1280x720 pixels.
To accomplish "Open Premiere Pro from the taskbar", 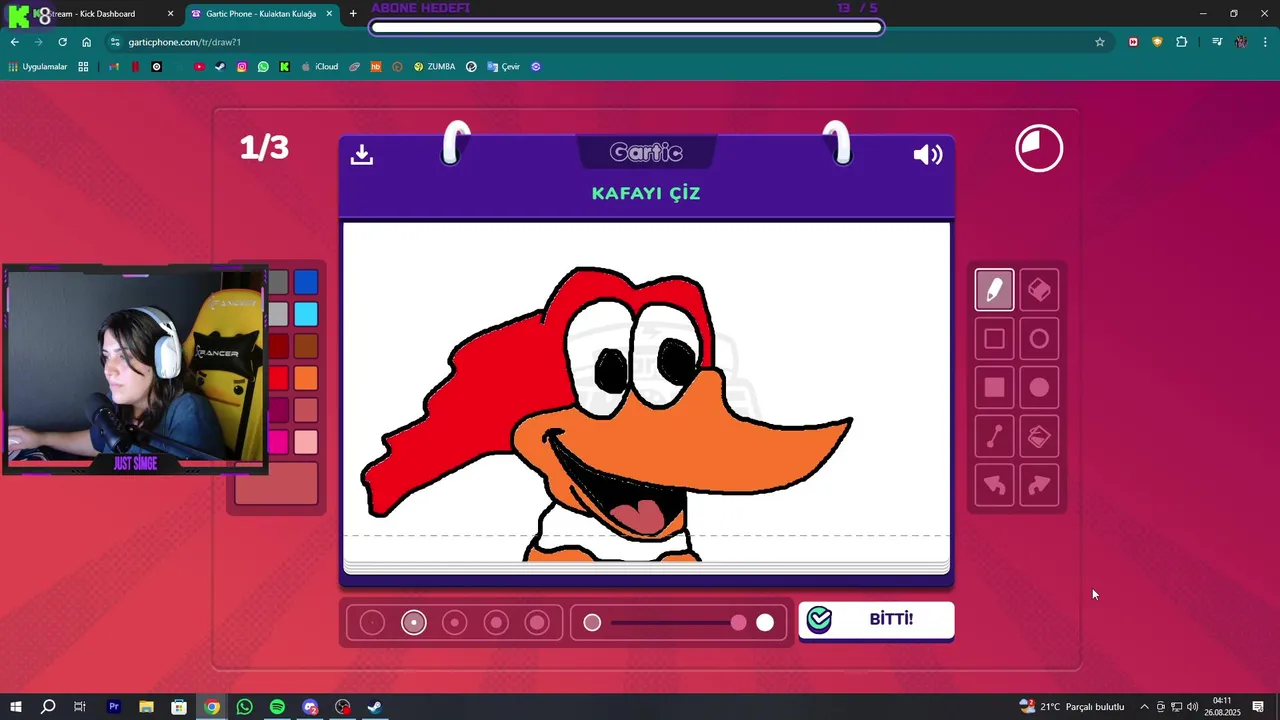I will tap(114, 707).
